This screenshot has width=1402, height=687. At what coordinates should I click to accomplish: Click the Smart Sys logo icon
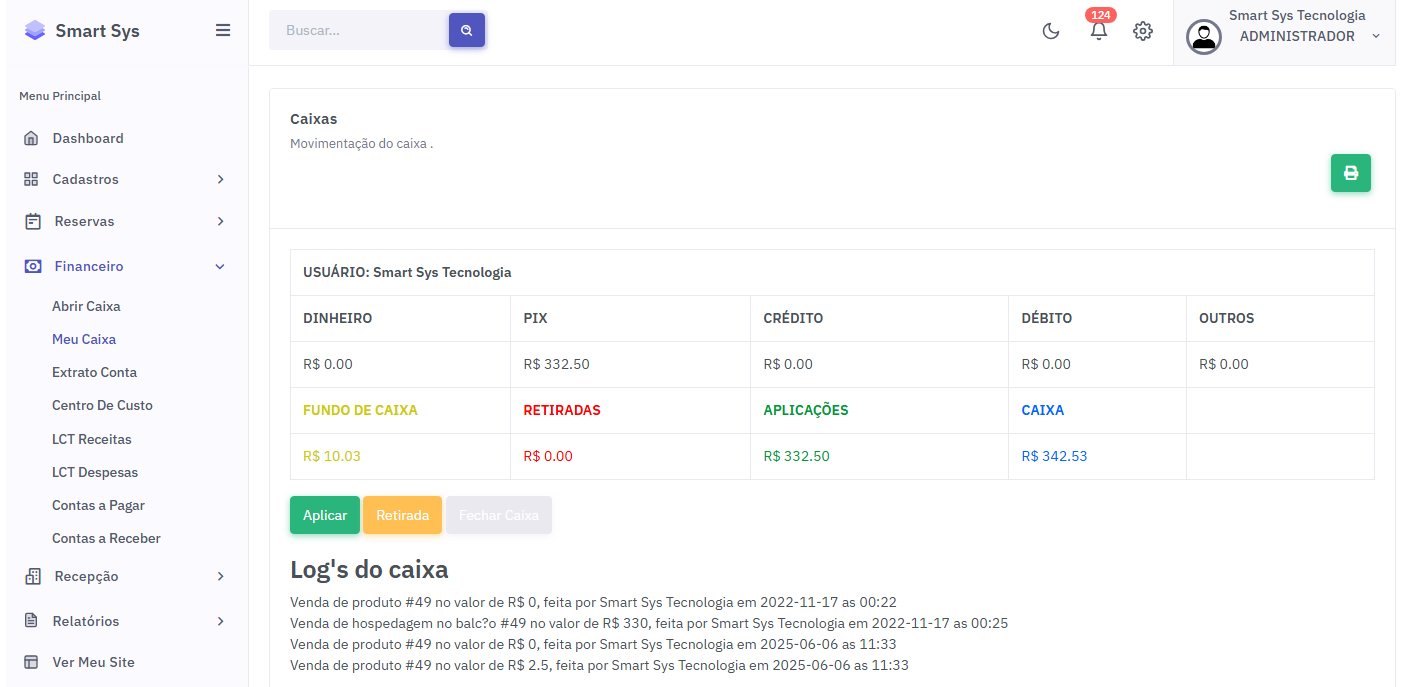[x=35, y=31]
